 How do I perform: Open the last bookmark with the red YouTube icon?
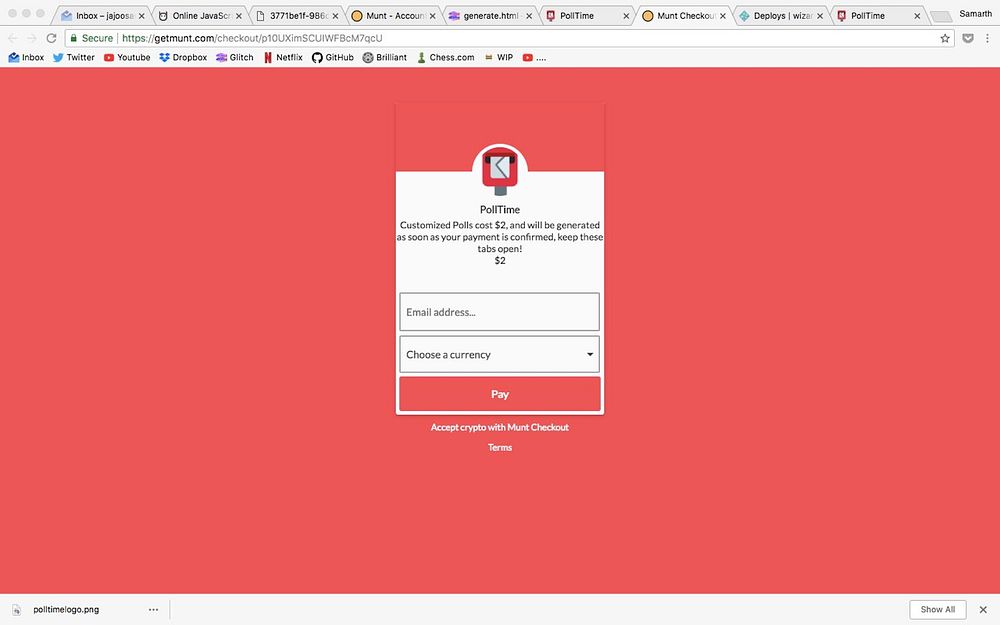click(534, 57)
